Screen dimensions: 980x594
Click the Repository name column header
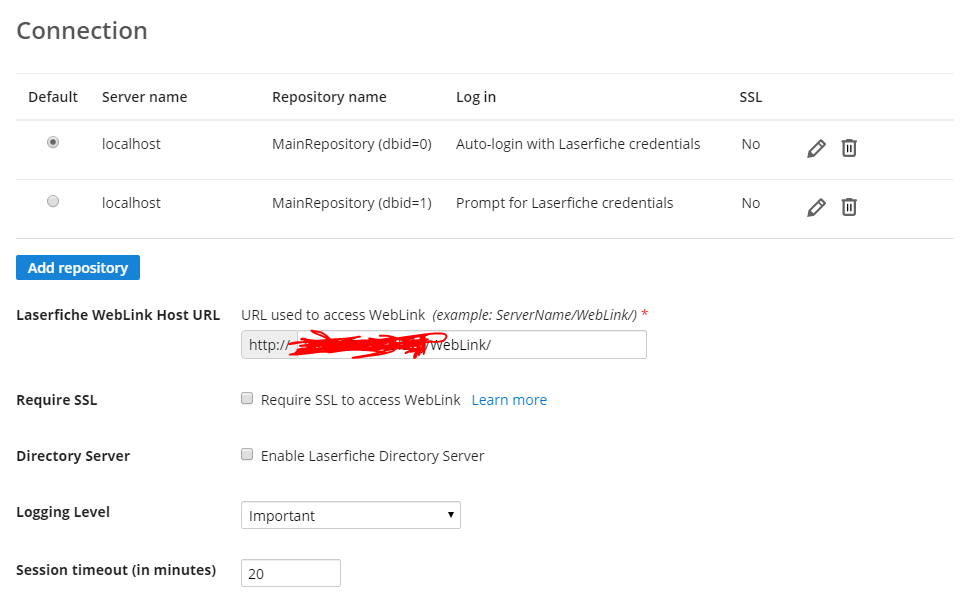(x=329, y=97)
